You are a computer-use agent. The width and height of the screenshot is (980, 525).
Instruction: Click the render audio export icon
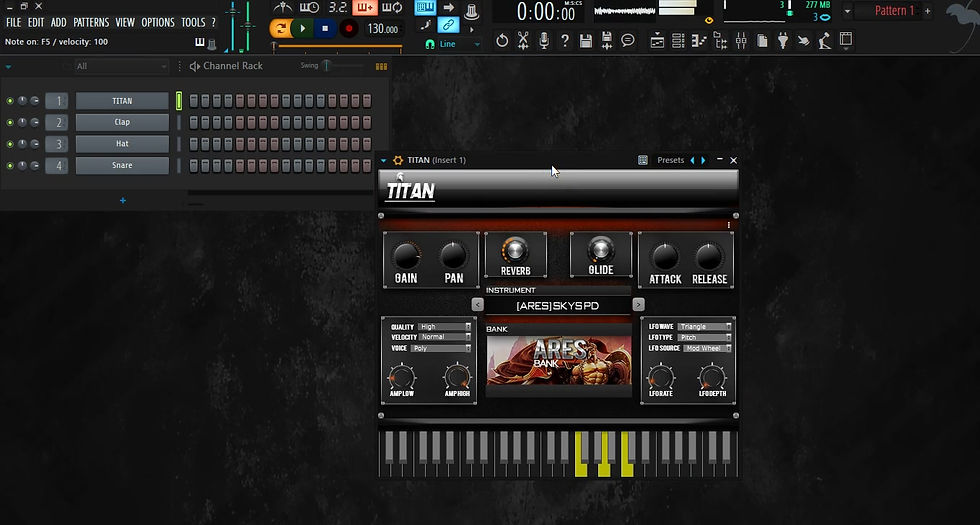pos(606,41)
